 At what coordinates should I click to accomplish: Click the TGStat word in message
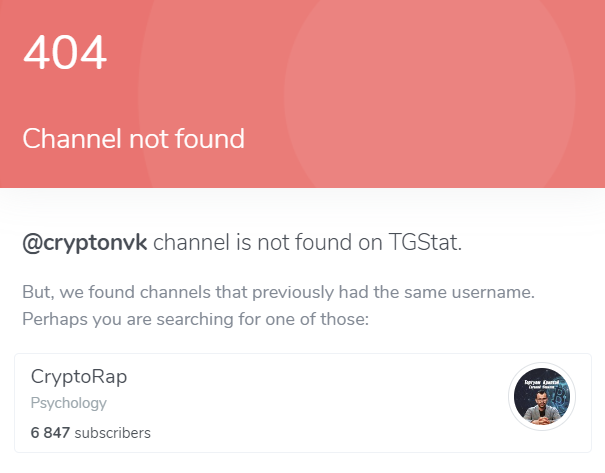(x=425, y=242)
